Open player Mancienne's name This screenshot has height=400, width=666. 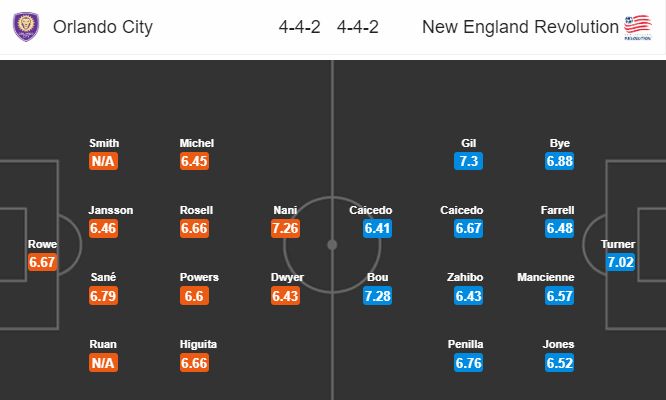coord(546,277)
